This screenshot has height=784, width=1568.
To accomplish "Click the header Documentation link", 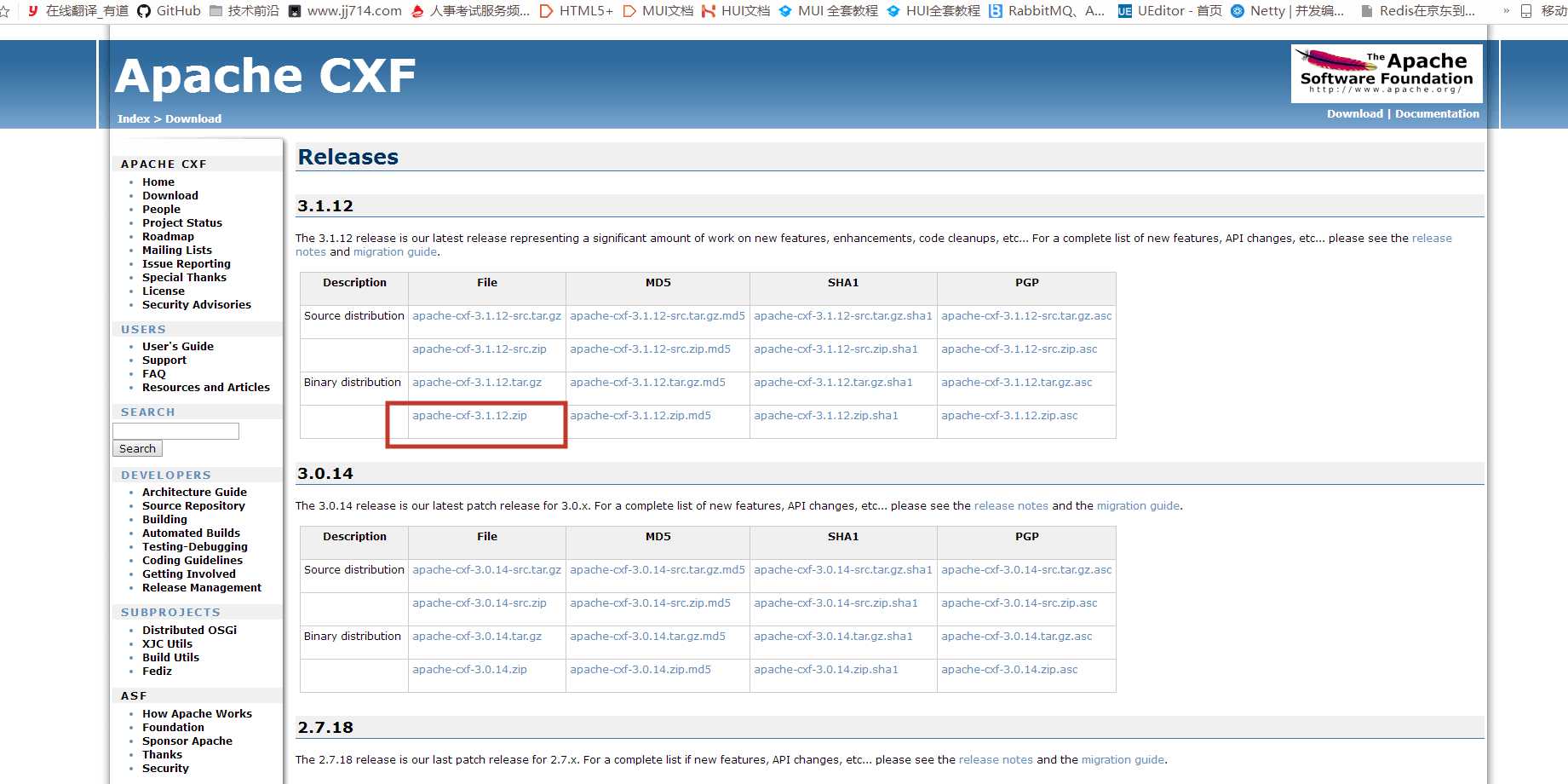I will (x=1437, y=113).
